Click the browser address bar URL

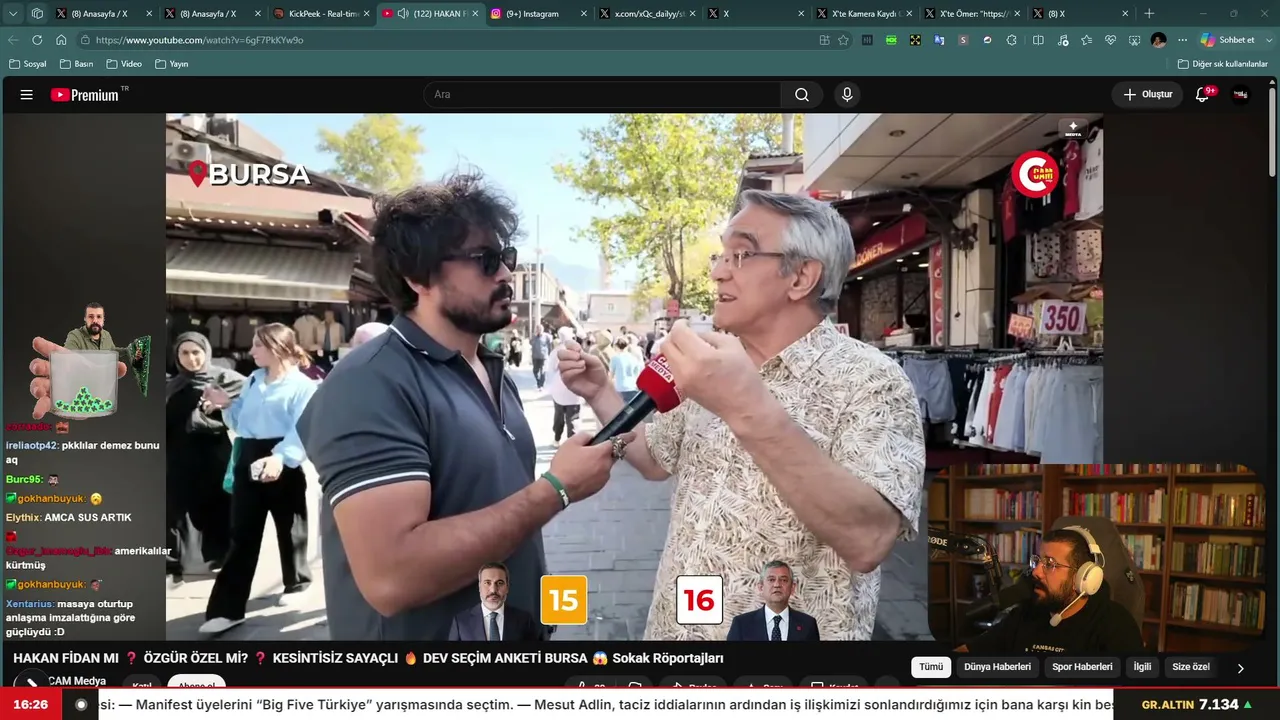[x=200, y=40]
